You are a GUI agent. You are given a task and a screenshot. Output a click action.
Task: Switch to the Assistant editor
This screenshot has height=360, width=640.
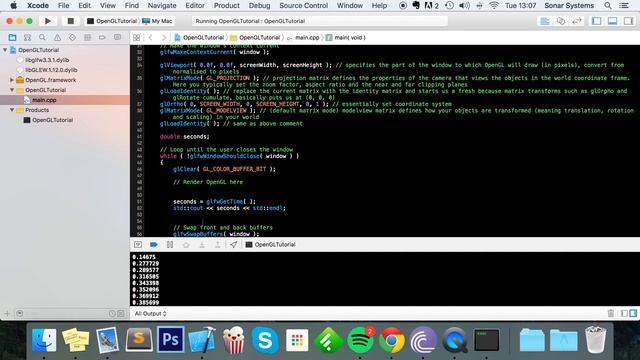click(561, 21)
